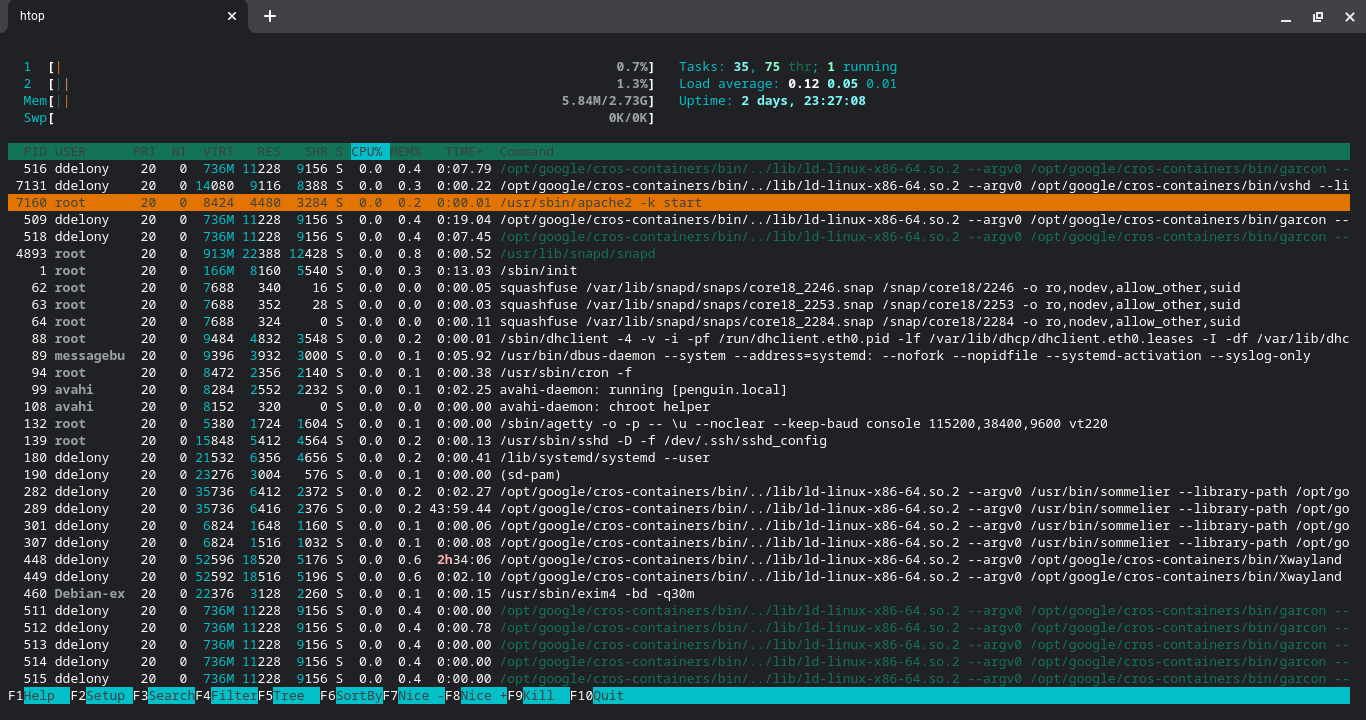Image resolution: width=1366 pixels, height=720 pixels.
Task: Open Setup from the bottom bar
Action: [x=106, y=695]
